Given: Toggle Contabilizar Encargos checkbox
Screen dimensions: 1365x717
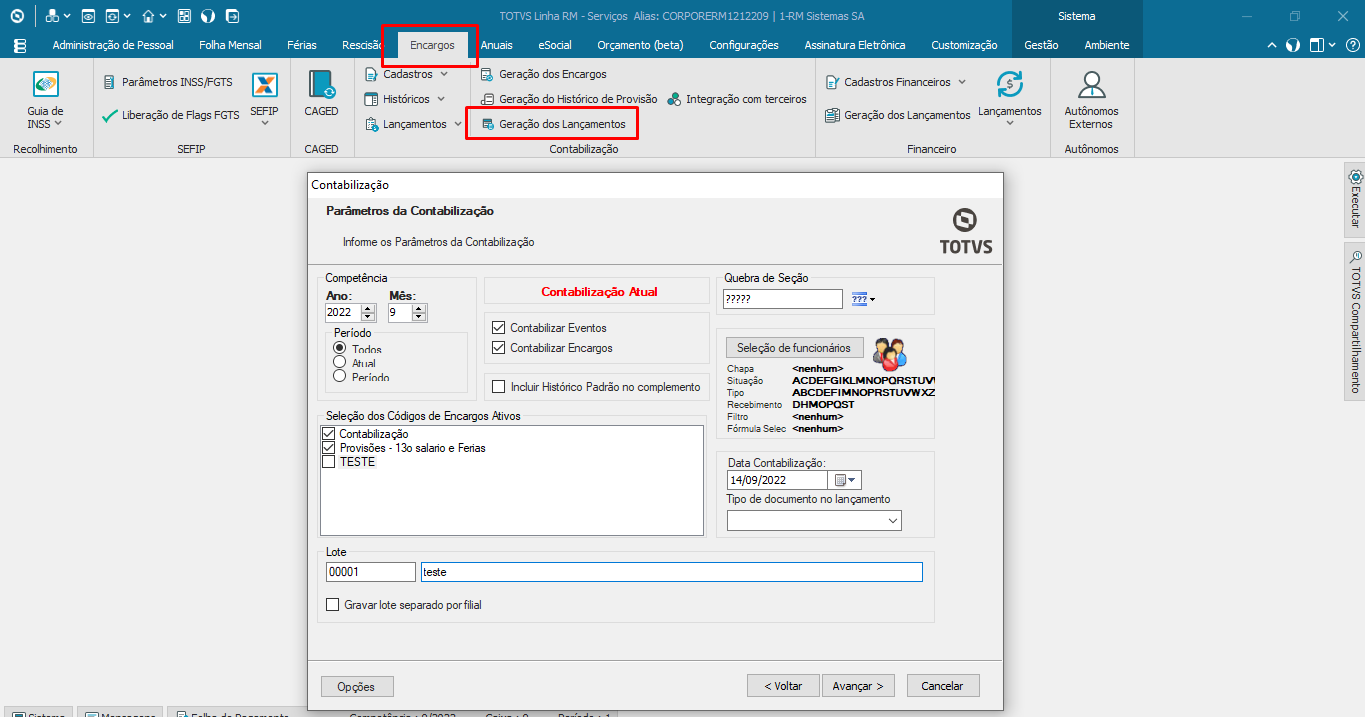Looking at the screenshot, I should [x=499, y=348].
